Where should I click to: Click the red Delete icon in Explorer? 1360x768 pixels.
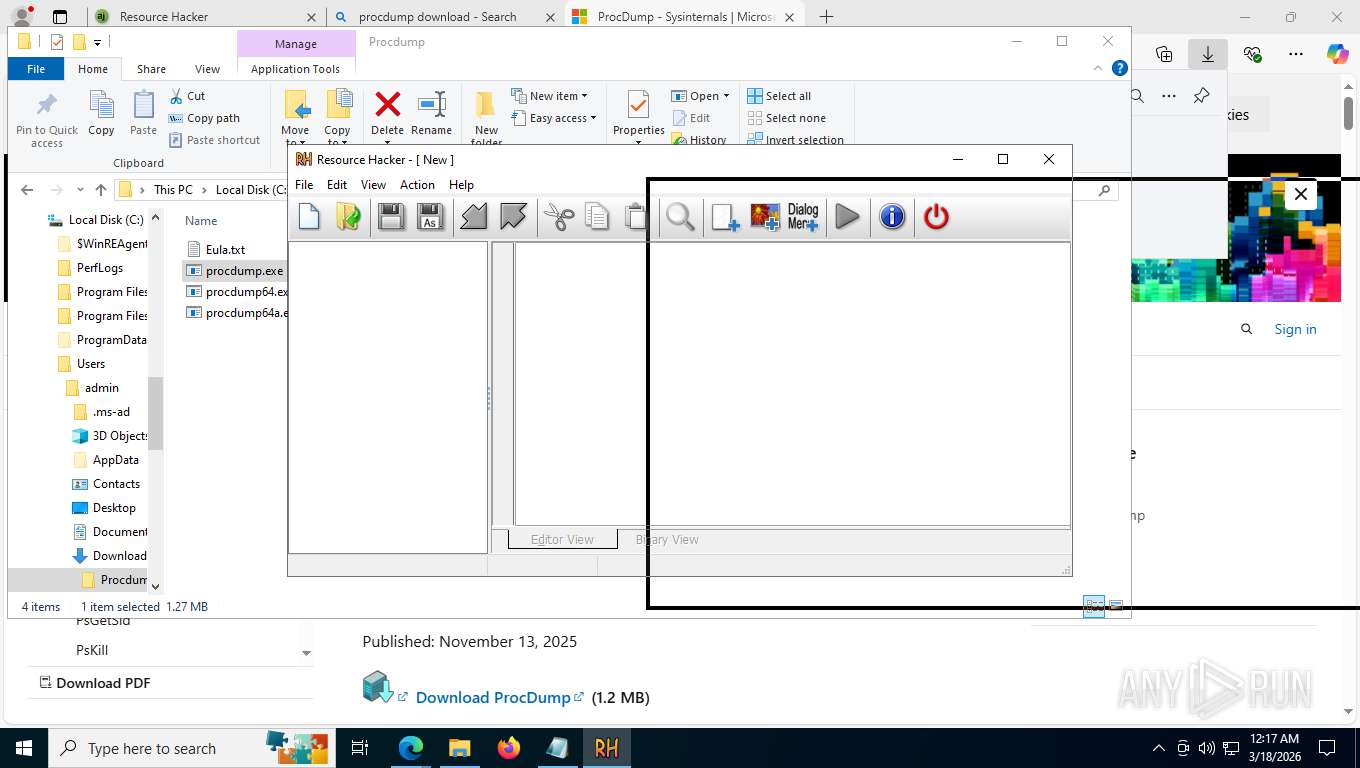pos(387,114)
